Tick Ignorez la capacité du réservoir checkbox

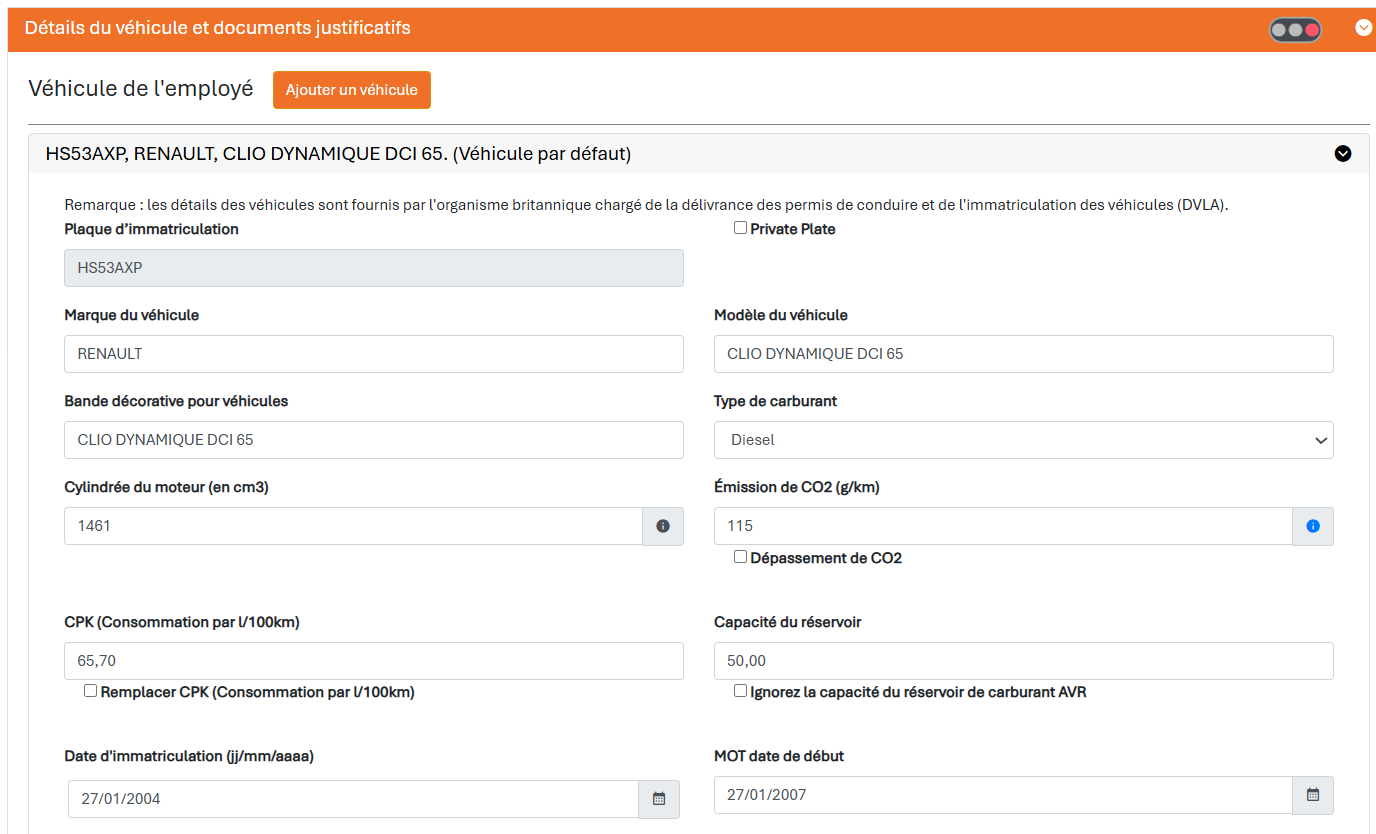[740, 691]
